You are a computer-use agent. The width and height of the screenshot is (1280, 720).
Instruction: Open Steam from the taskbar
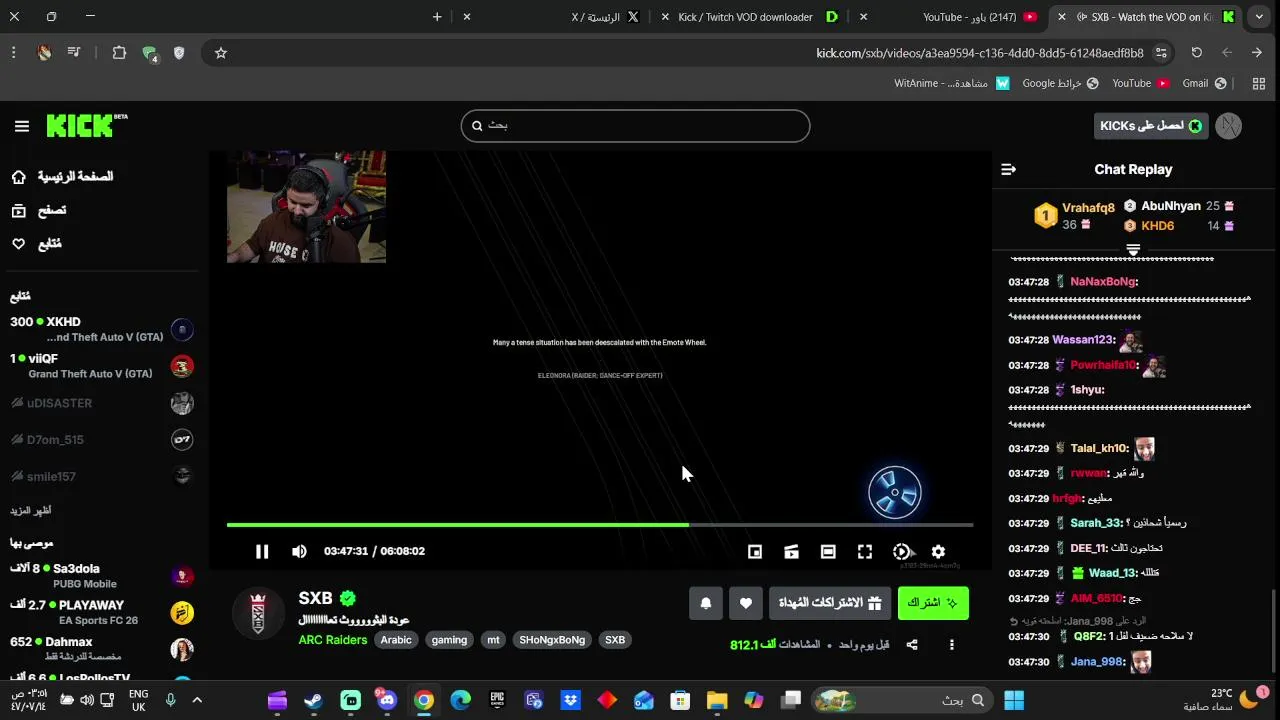click(314, 700)
